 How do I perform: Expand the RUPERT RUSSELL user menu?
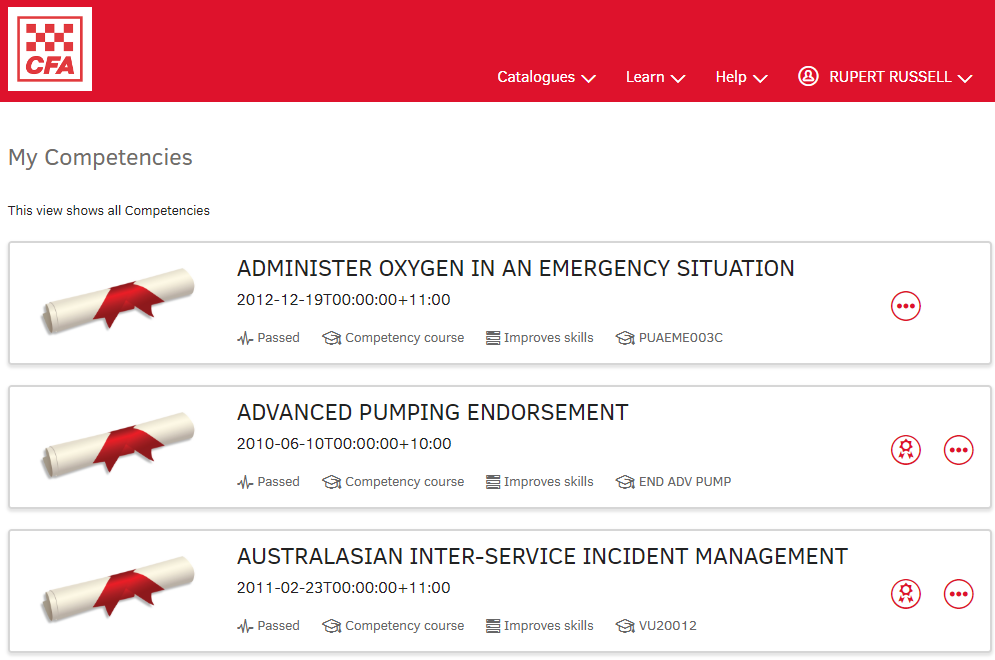click(885, 77)
